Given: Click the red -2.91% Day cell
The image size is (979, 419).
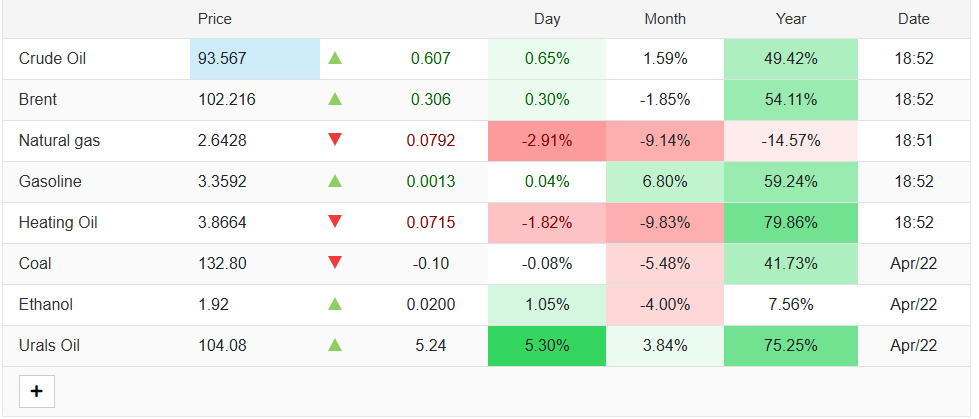Looking at the screenshot, I should [x=547, y=141].
